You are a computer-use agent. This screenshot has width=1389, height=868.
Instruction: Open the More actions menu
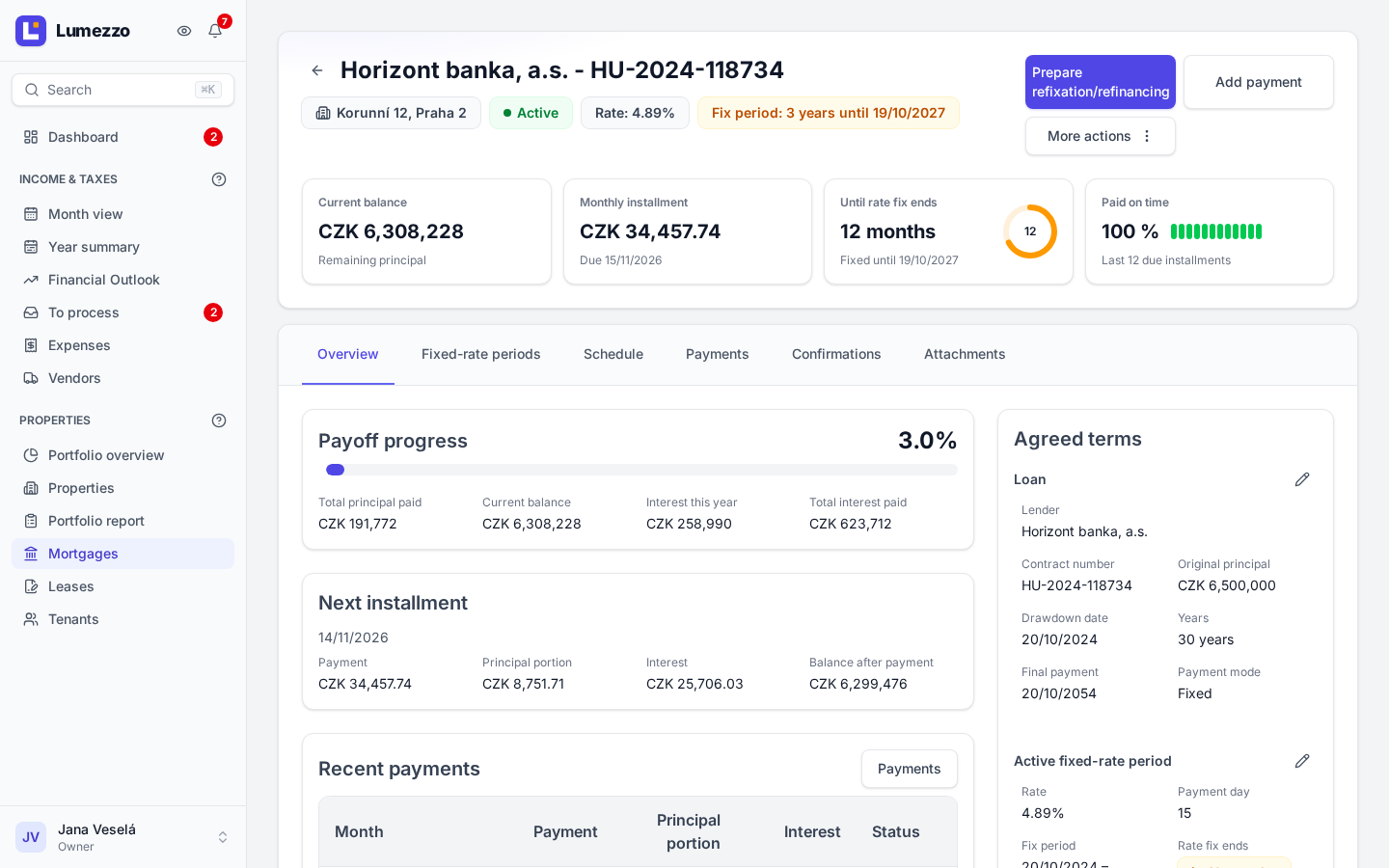pyautogui.click(x=1101, y=136)
